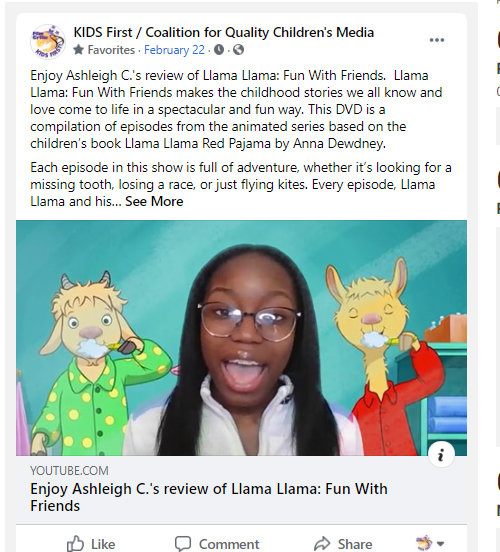Click the Comment button label
The image size is (500, 552).
pos(229,544)
